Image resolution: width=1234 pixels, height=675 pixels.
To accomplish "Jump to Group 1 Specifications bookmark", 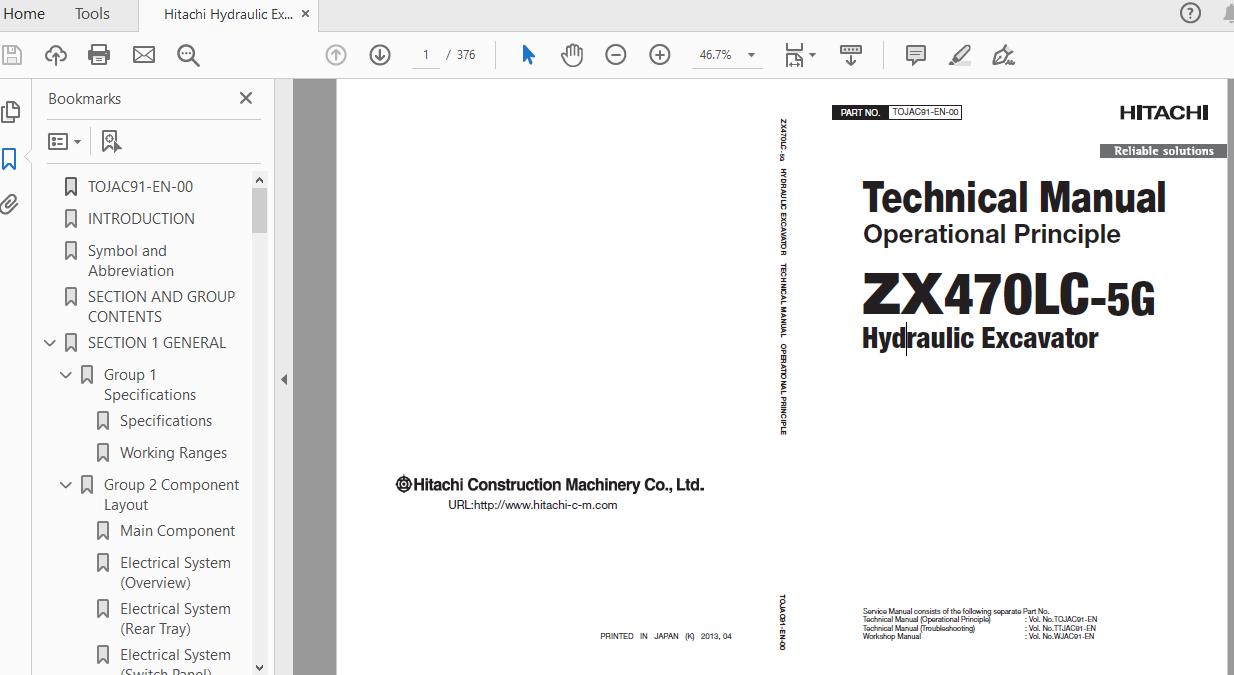I will [150, 385].
